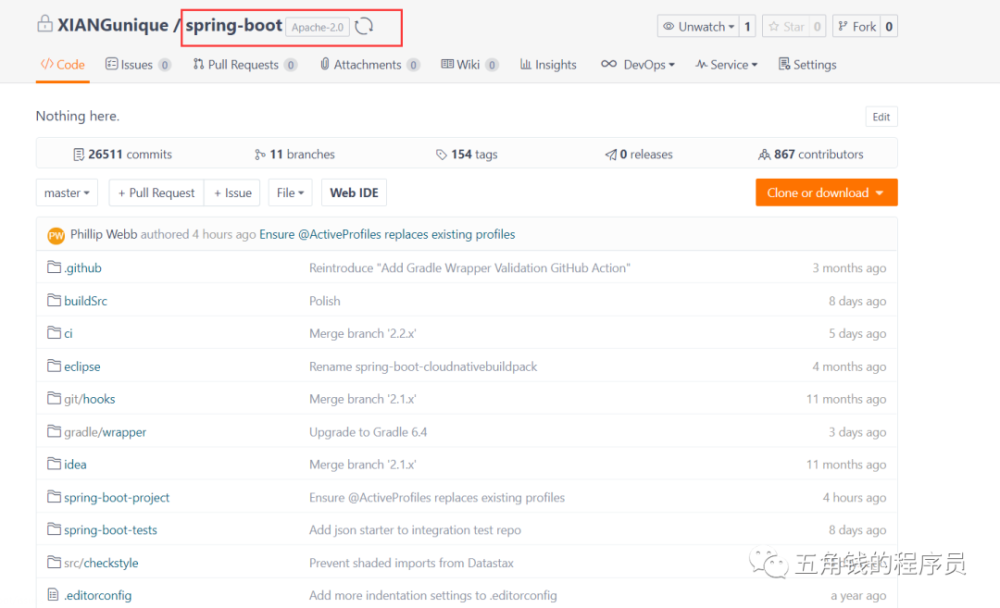Image resolution: width=1000 pixels, height=608 pixels.
Task: Open the gradle/wrapper folder
Action: [x=105, y=433]
